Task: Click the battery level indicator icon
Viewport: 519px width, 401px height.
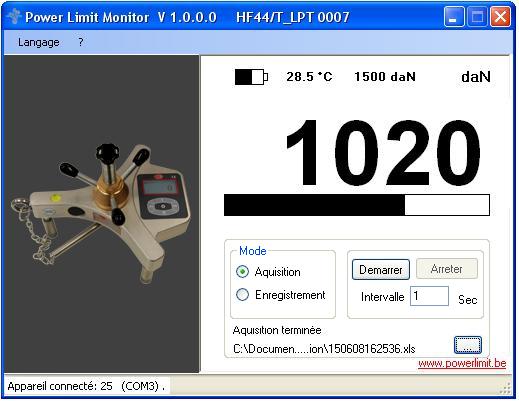Action: click(x=251, y=77)
